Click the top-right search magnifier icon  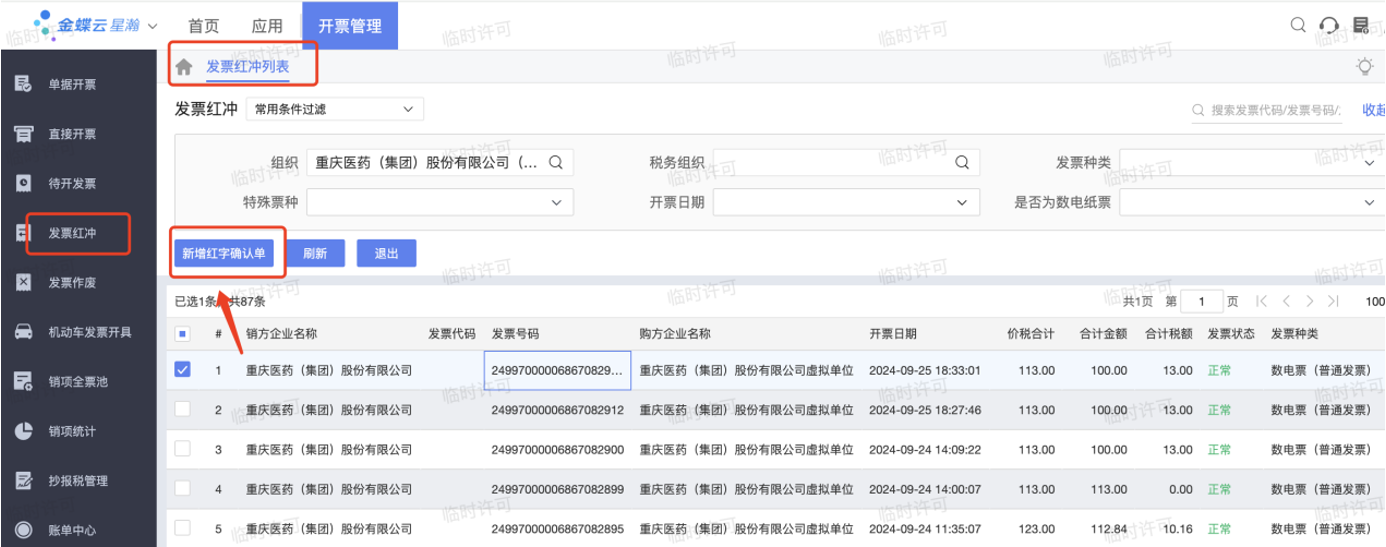(x=1298, y=25)
